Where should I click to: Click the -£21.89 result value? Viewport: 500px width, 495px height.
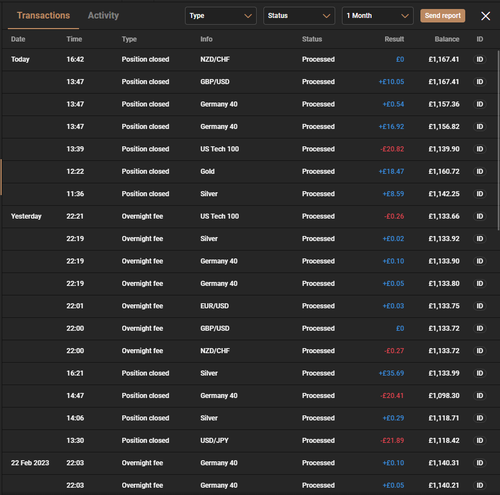(392, 440)
